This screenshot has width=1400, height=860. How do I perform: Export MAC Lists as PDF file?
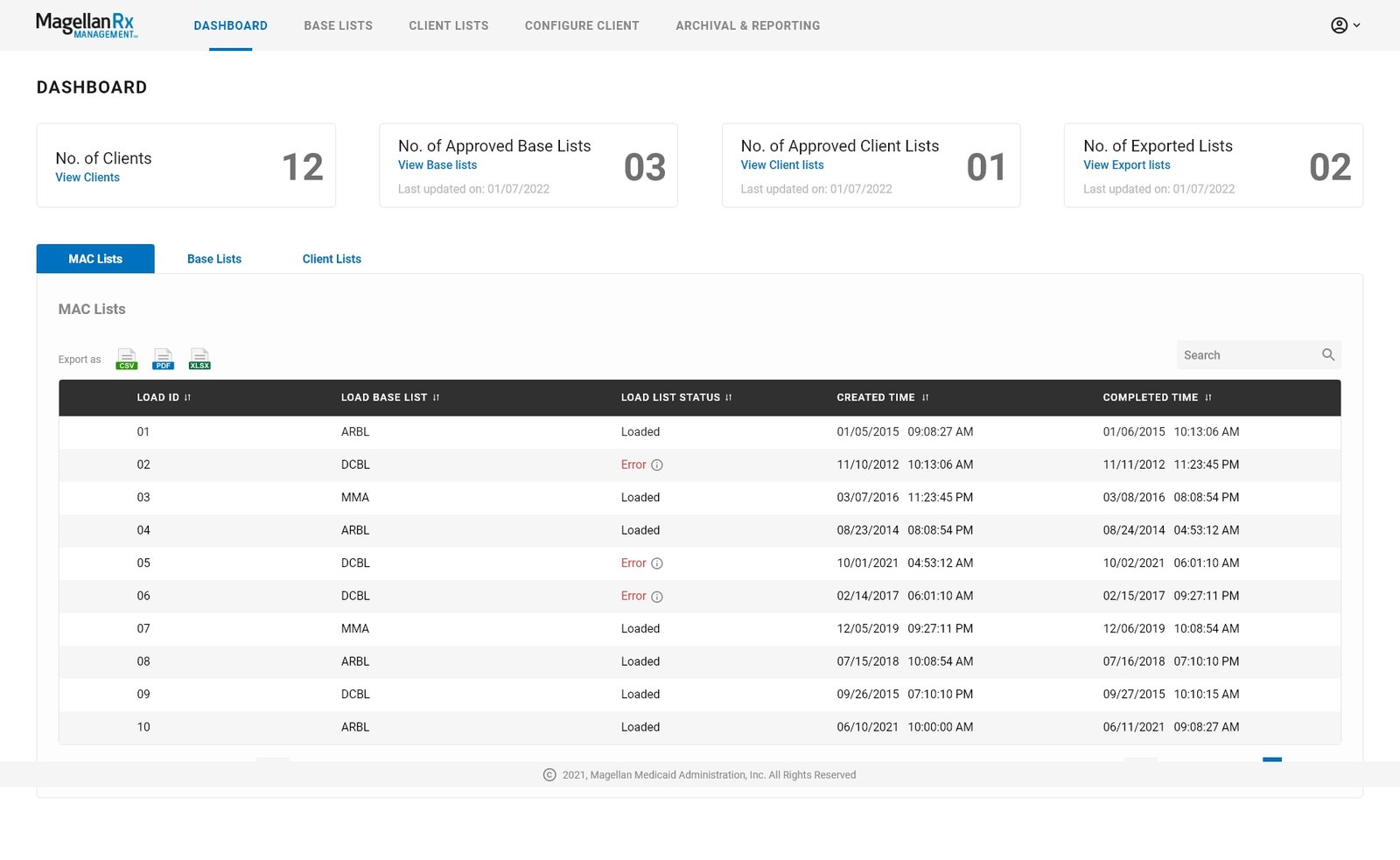click(163, 359)
